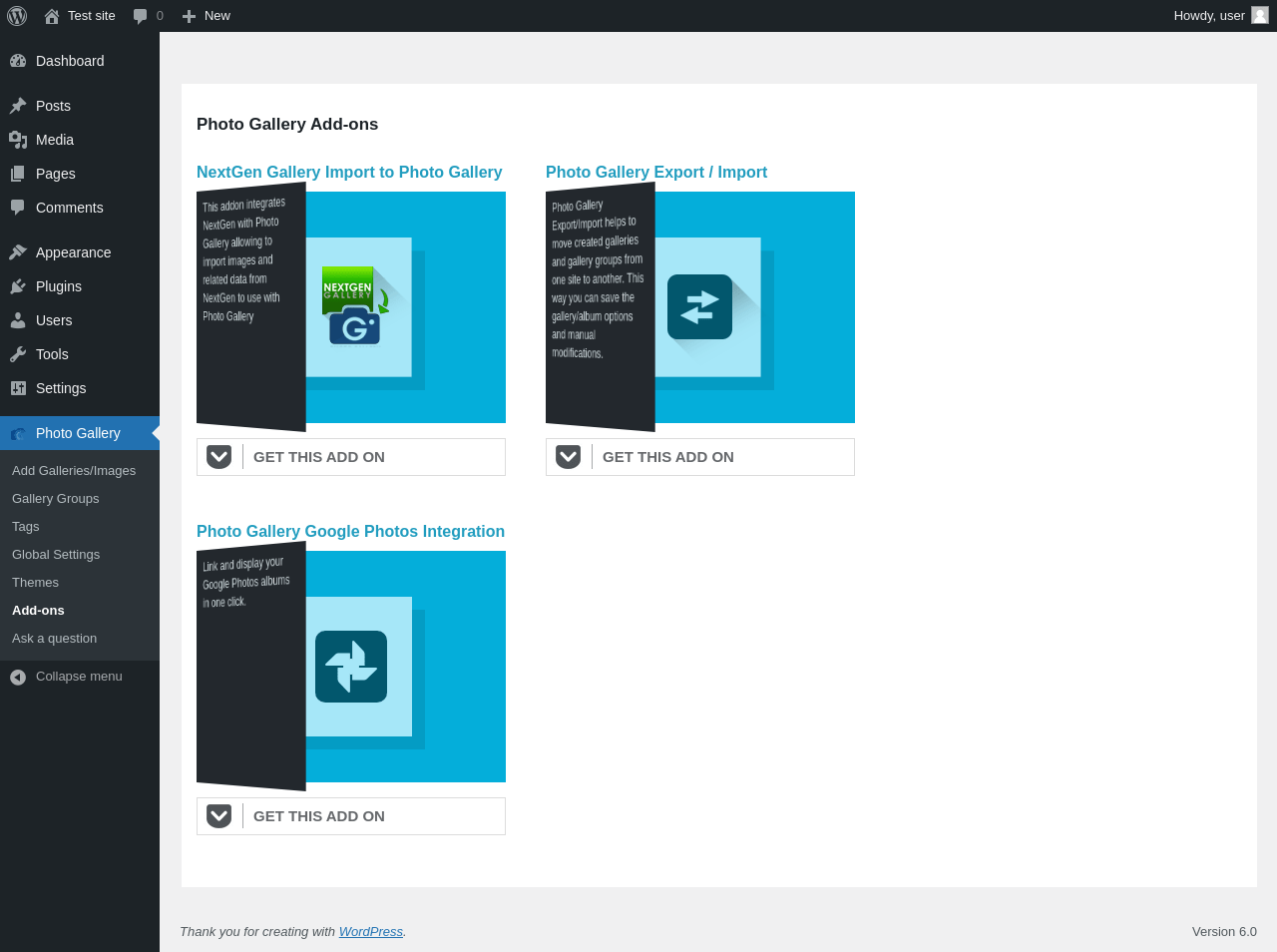Open Global Settings in Photo Gallery menu

[x=56, y=555]
